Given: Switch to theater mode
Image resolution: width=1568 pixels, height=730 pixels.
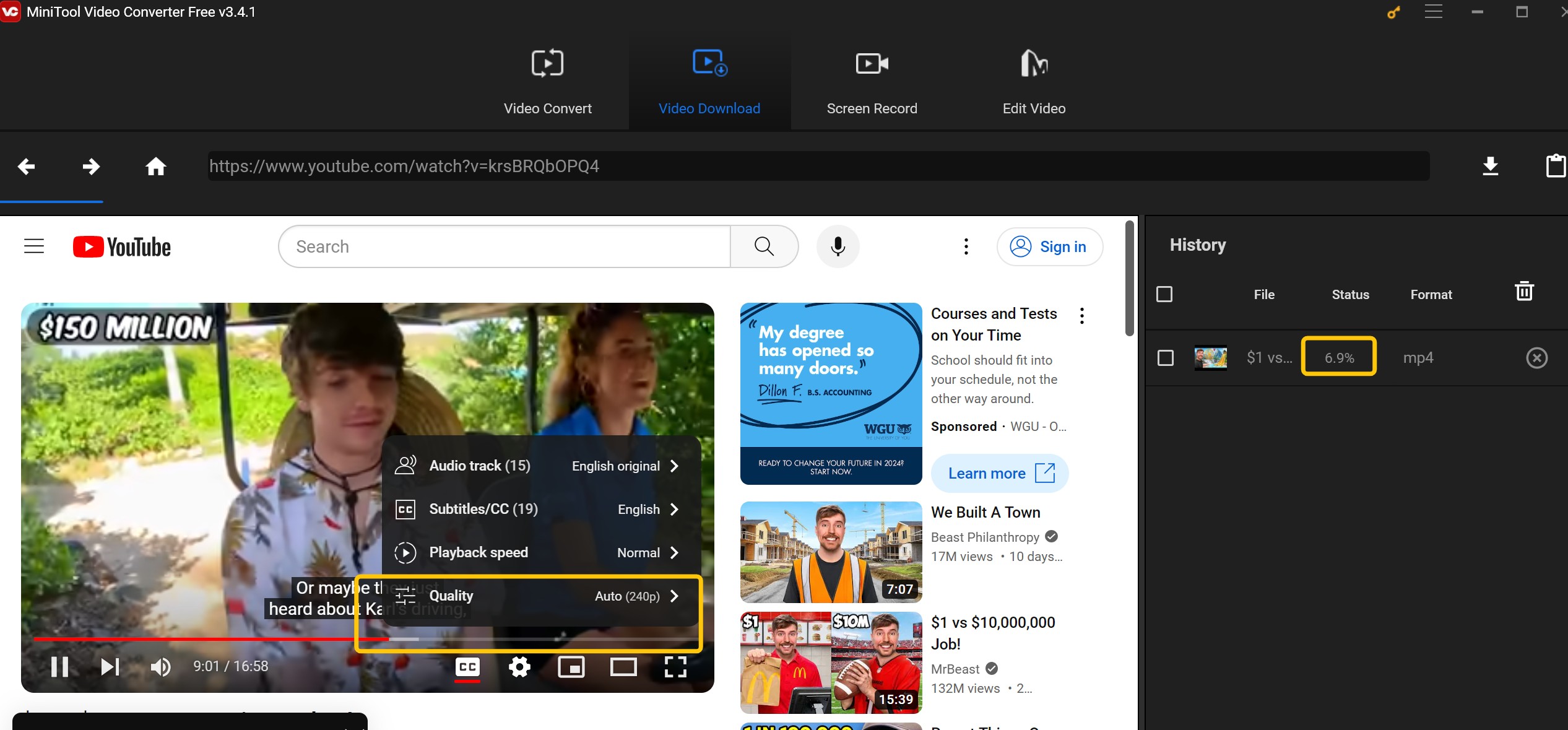Looking at the screenshot, I should click(x=623, y=667).
